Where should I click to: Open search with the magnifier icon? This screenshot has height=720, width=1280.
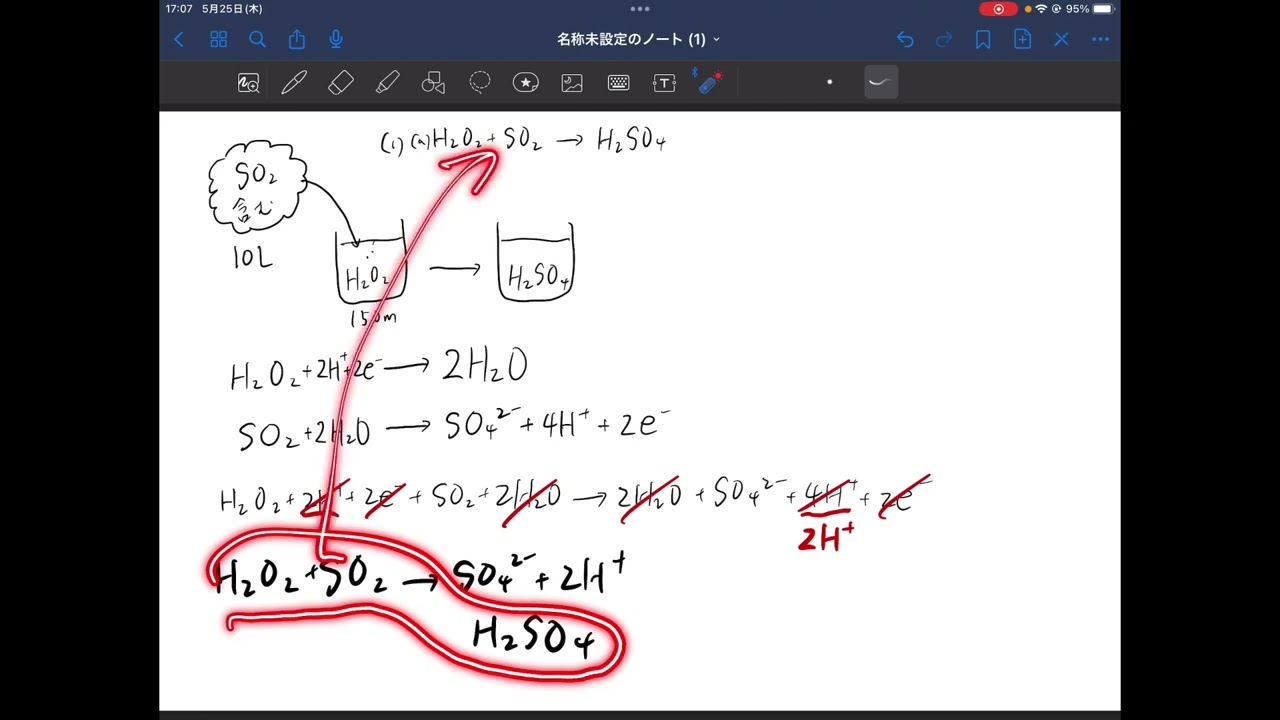[257, 40]
